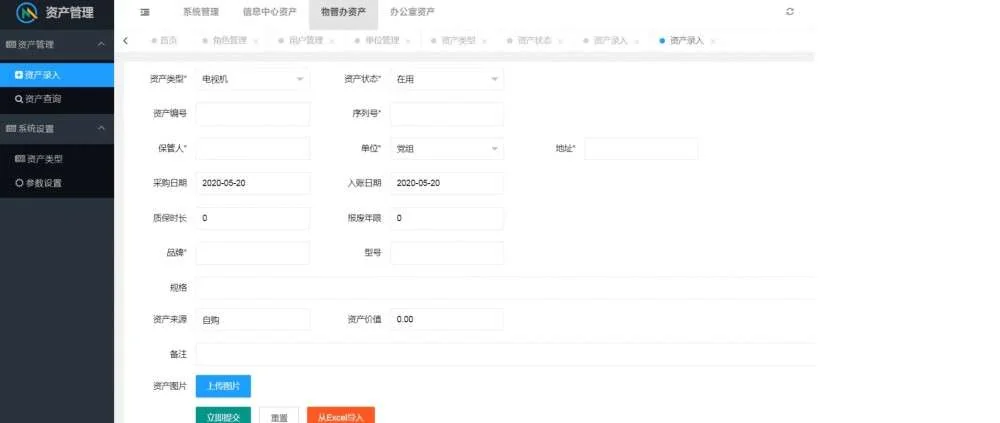Image resolution: width=1000 pixels, height=423 pixels.
Task: Click the refresh icon at top right
Action: (790, 12)
